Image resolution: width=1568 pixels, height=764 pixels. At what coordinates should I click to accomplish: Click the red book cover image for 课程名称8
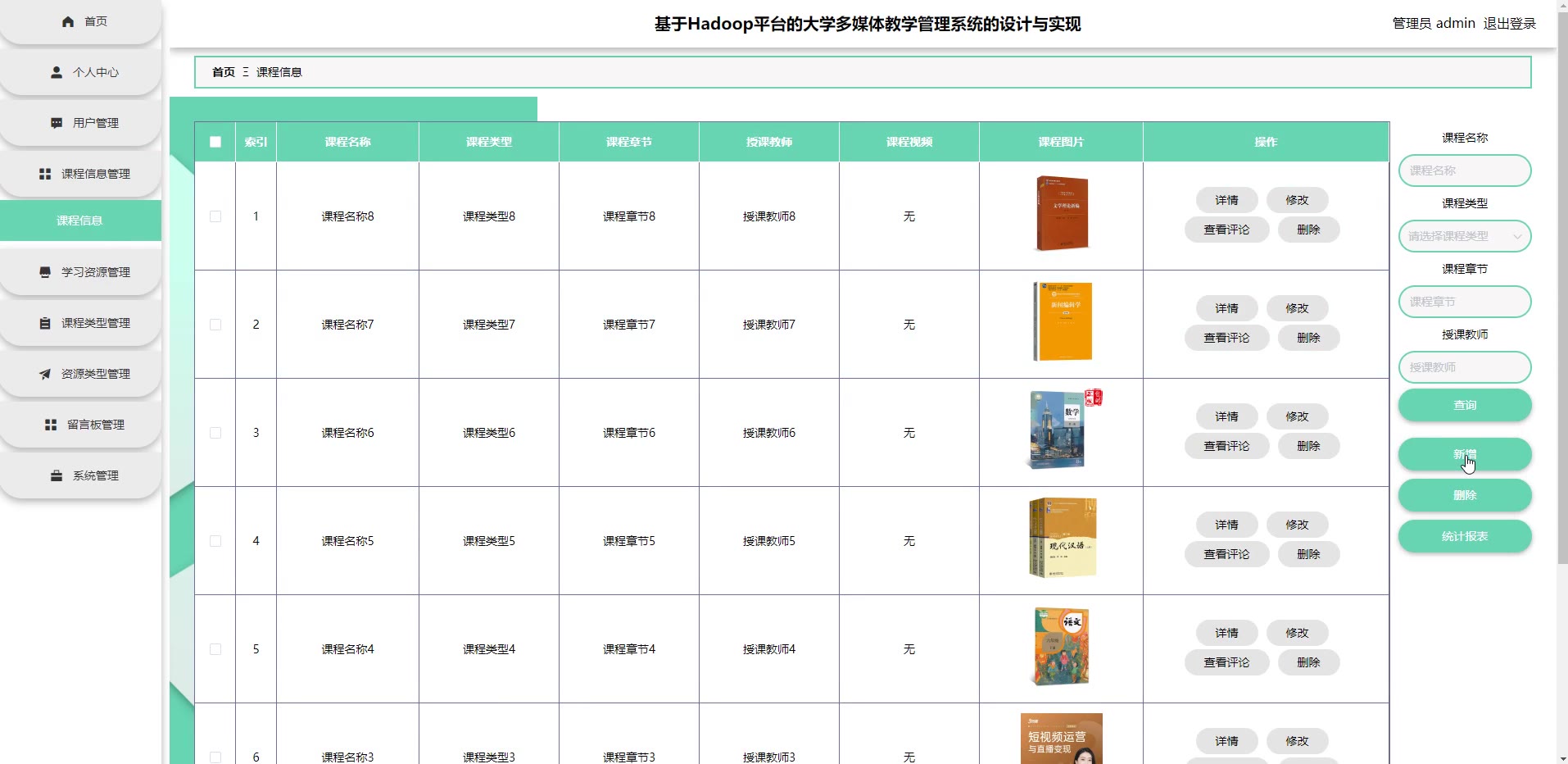[1062, 213]
